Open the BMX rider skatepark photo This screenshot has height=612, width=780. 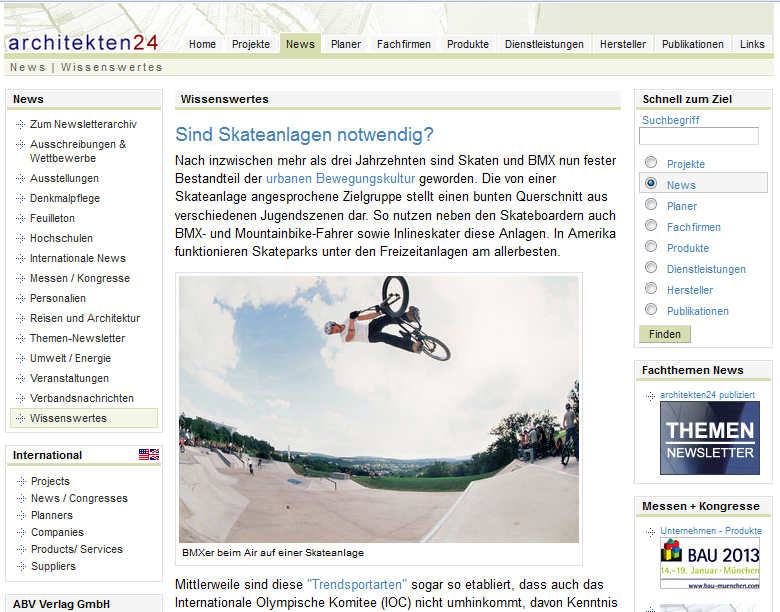379,409
